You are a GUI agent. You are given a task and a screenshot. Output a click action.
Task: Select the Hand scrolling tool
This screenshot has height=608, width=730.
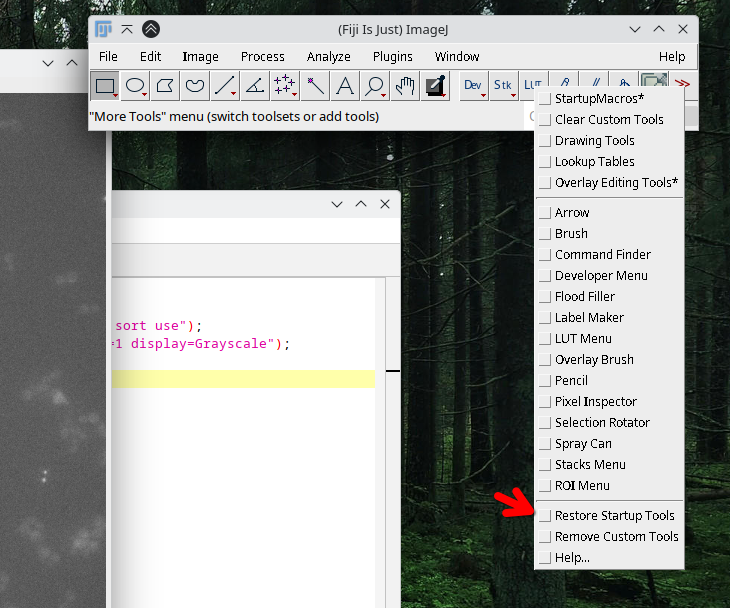[x=404, y=86]
